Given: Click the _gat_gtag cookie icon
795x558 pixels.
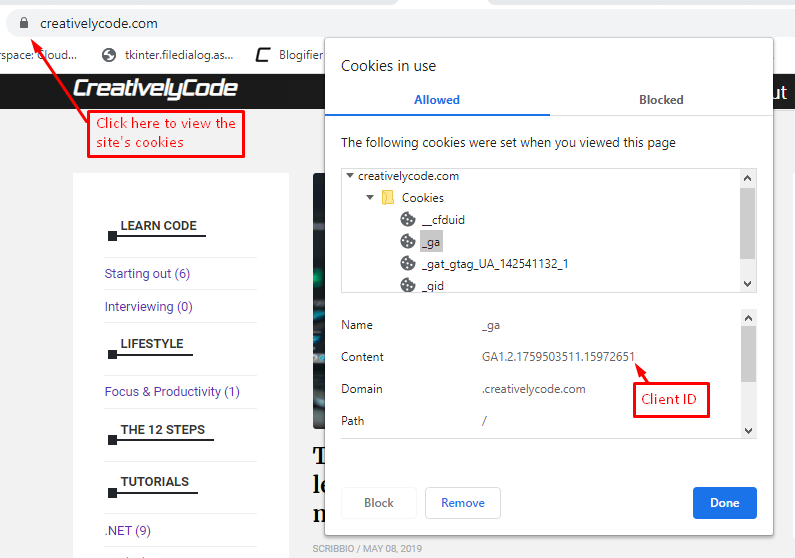Looking at the screenshot, I should click(407, 264).
